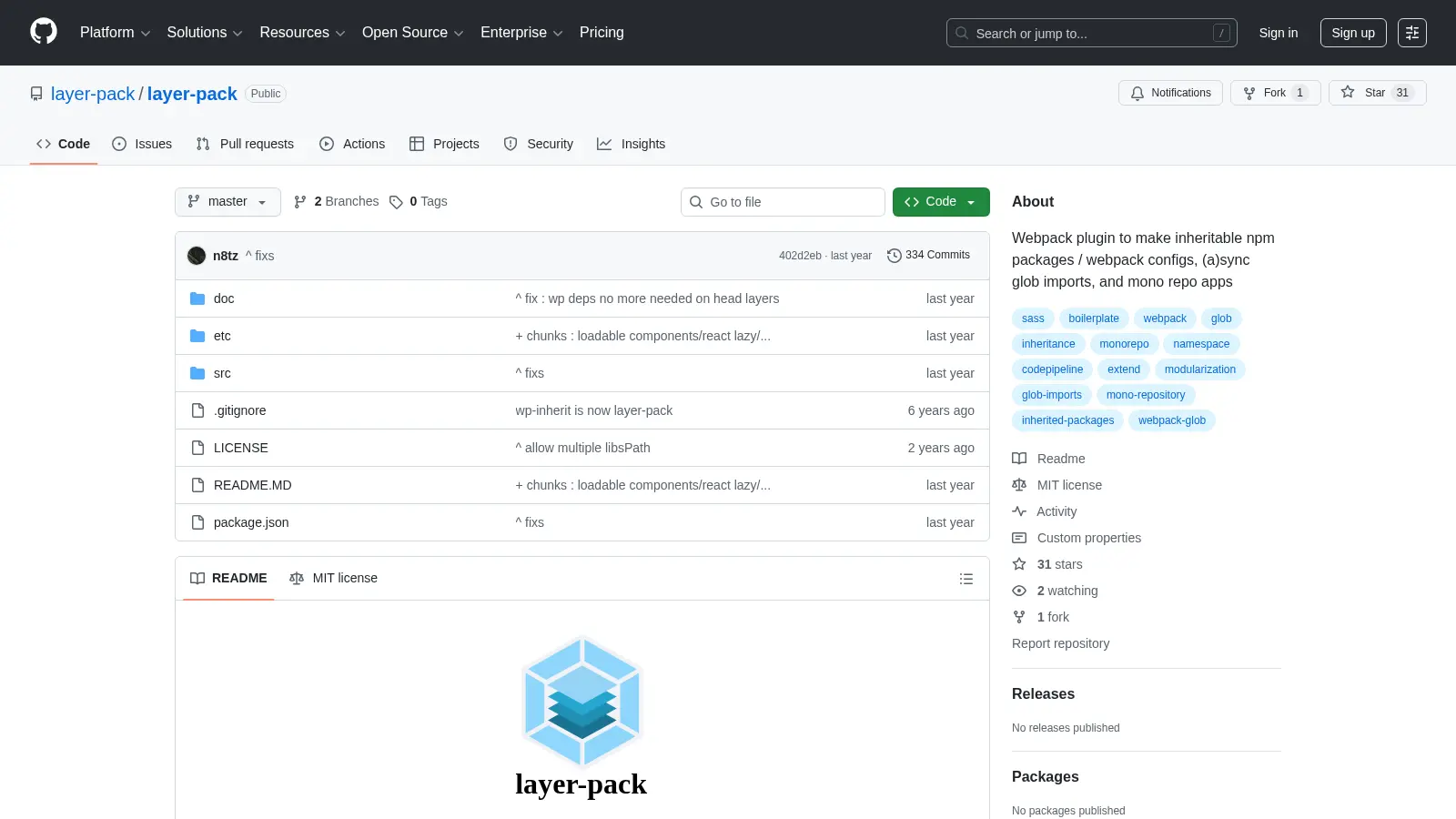The height and width of the screenshot is (819, 1456).
Task: Switch to the Actions tab
Action: pos(352,144)
